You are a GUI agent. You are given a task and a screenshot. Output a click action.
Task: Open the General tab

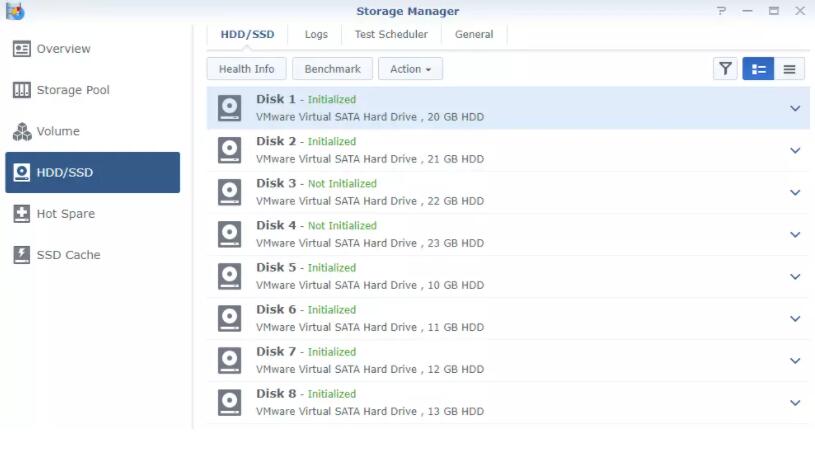click(x=474, y=34)
